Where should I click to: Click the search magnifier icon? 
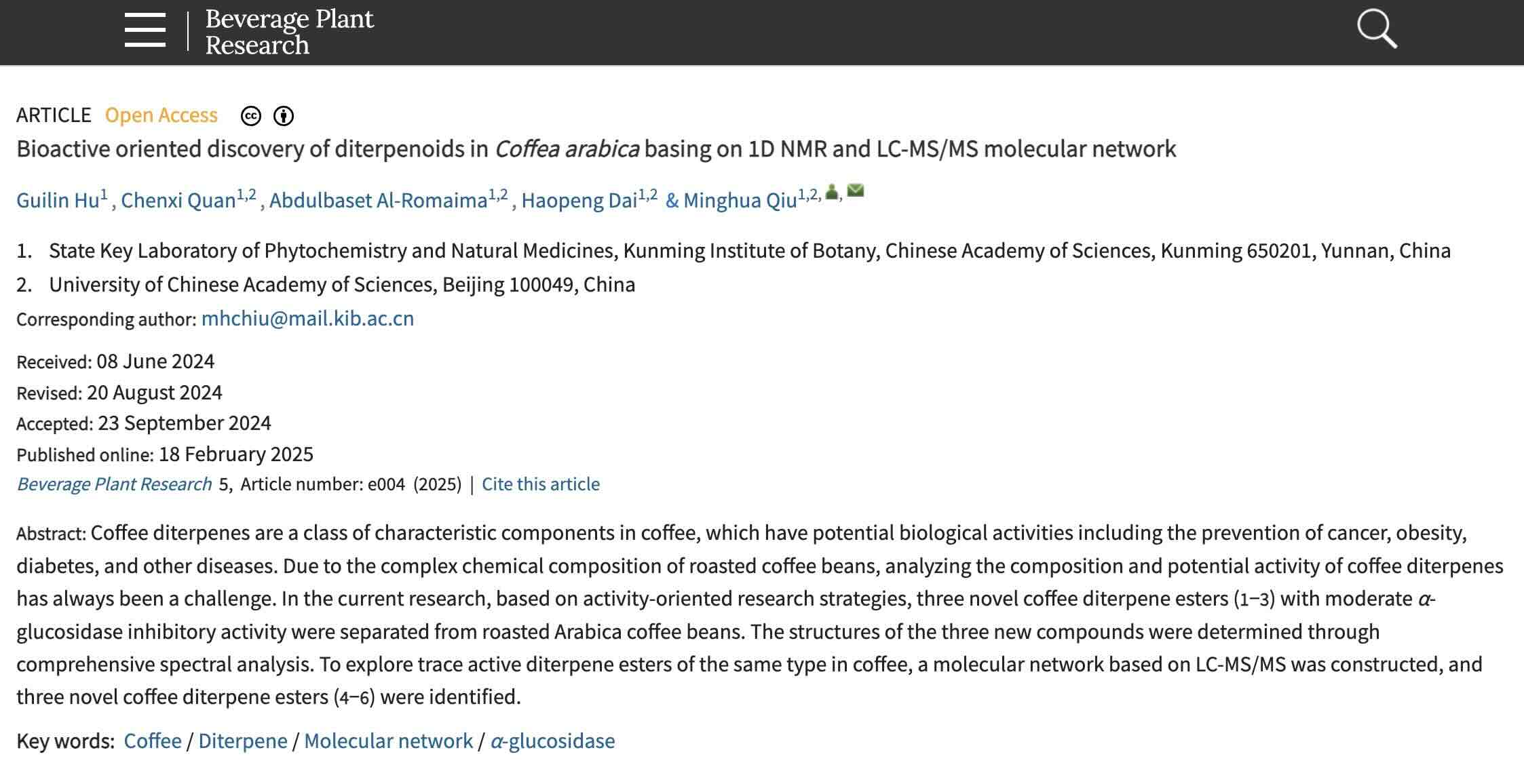(x=1376, y=29)
